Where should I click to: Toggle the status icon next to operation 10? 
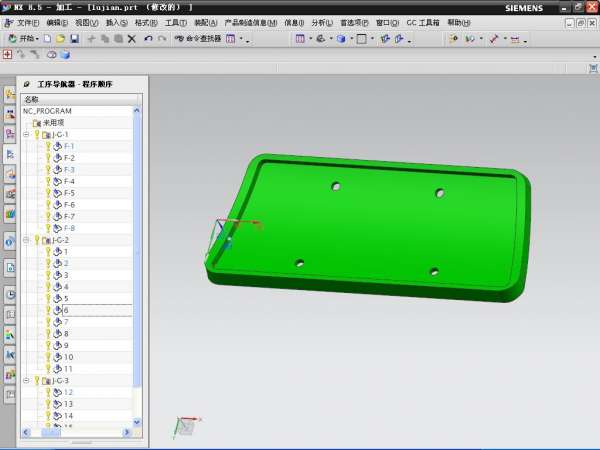(x=47, y=357)
